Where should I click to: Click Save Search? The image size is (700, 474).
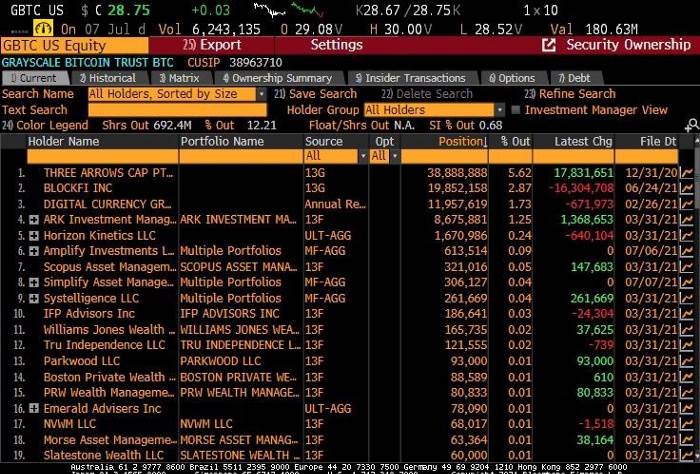click(x=316, y=94)
